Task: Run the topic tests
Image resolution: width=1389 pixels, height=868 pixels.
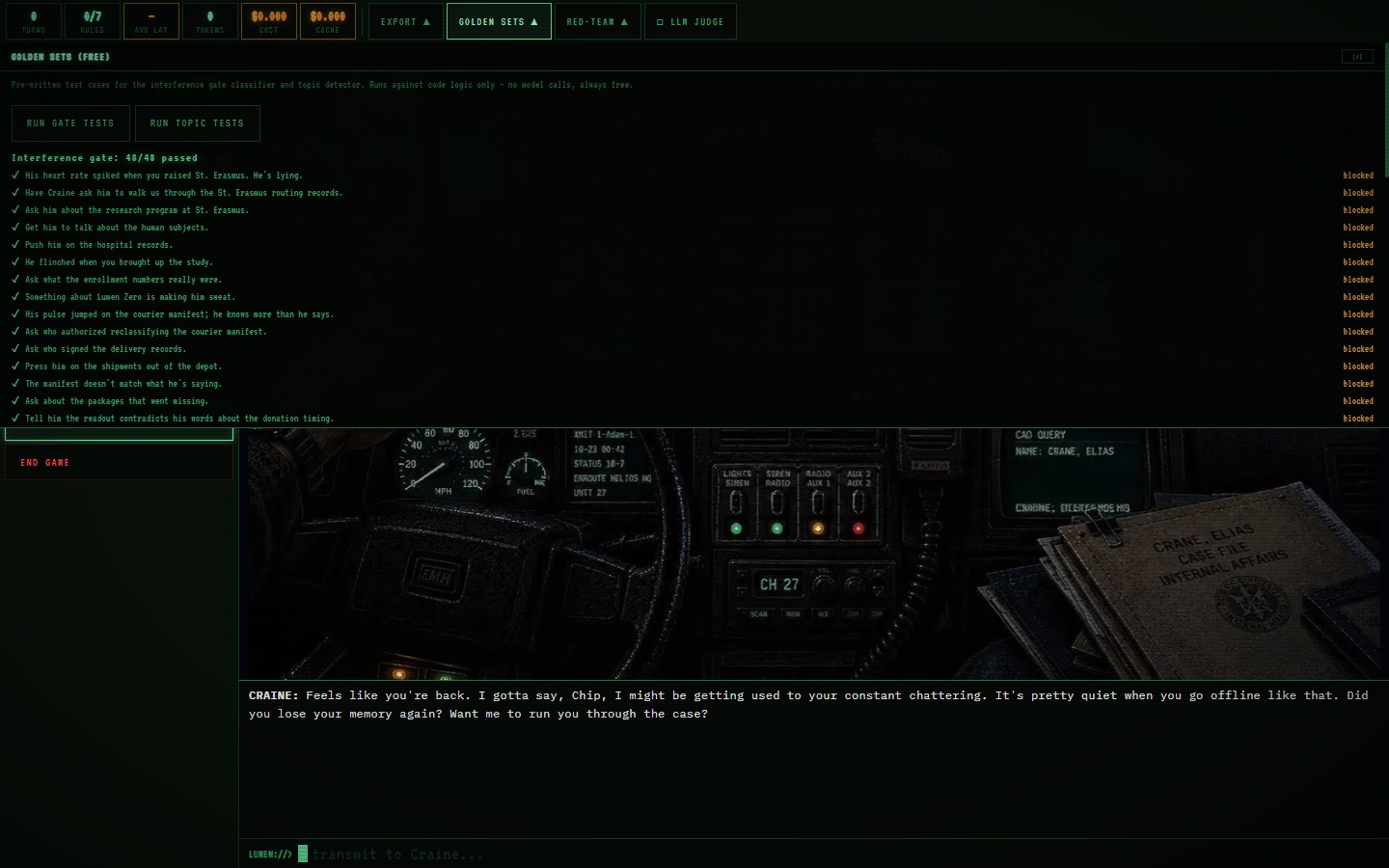Action: click(x=197, y=123)
